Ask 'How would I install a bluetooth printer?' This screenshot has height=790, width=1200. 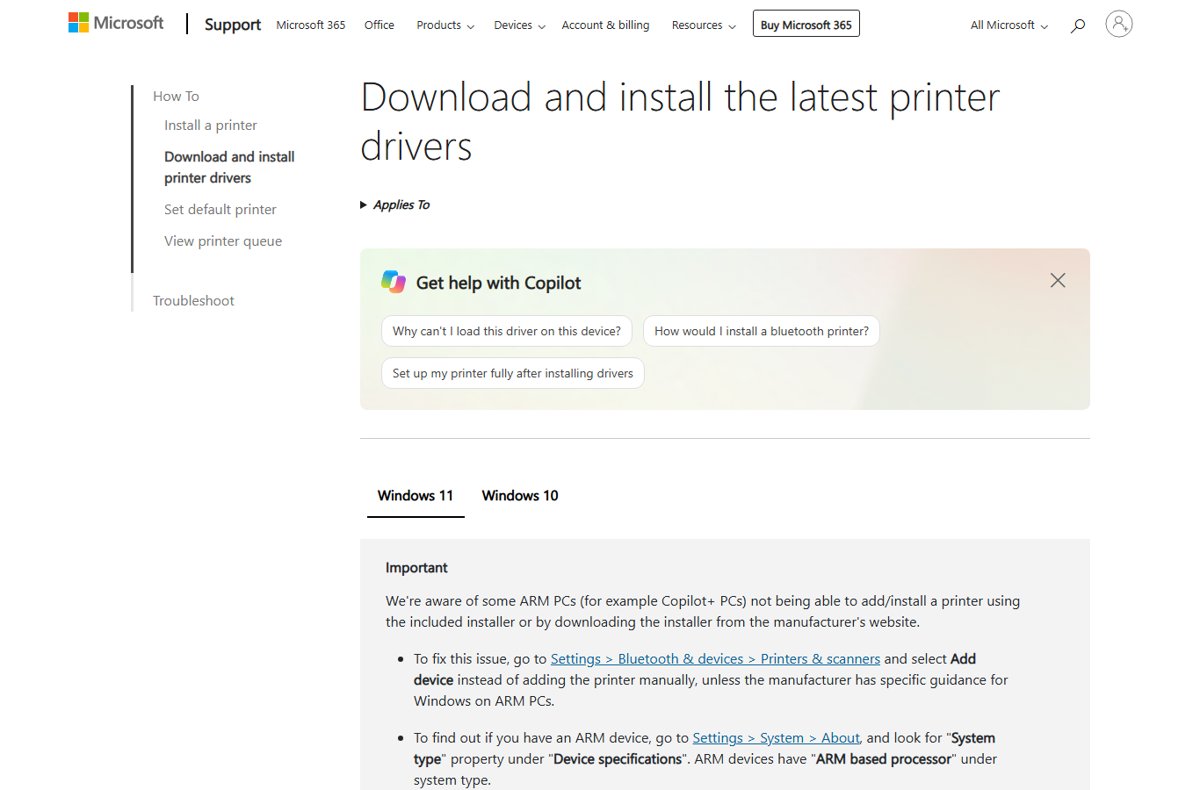(x=761, y=331)
